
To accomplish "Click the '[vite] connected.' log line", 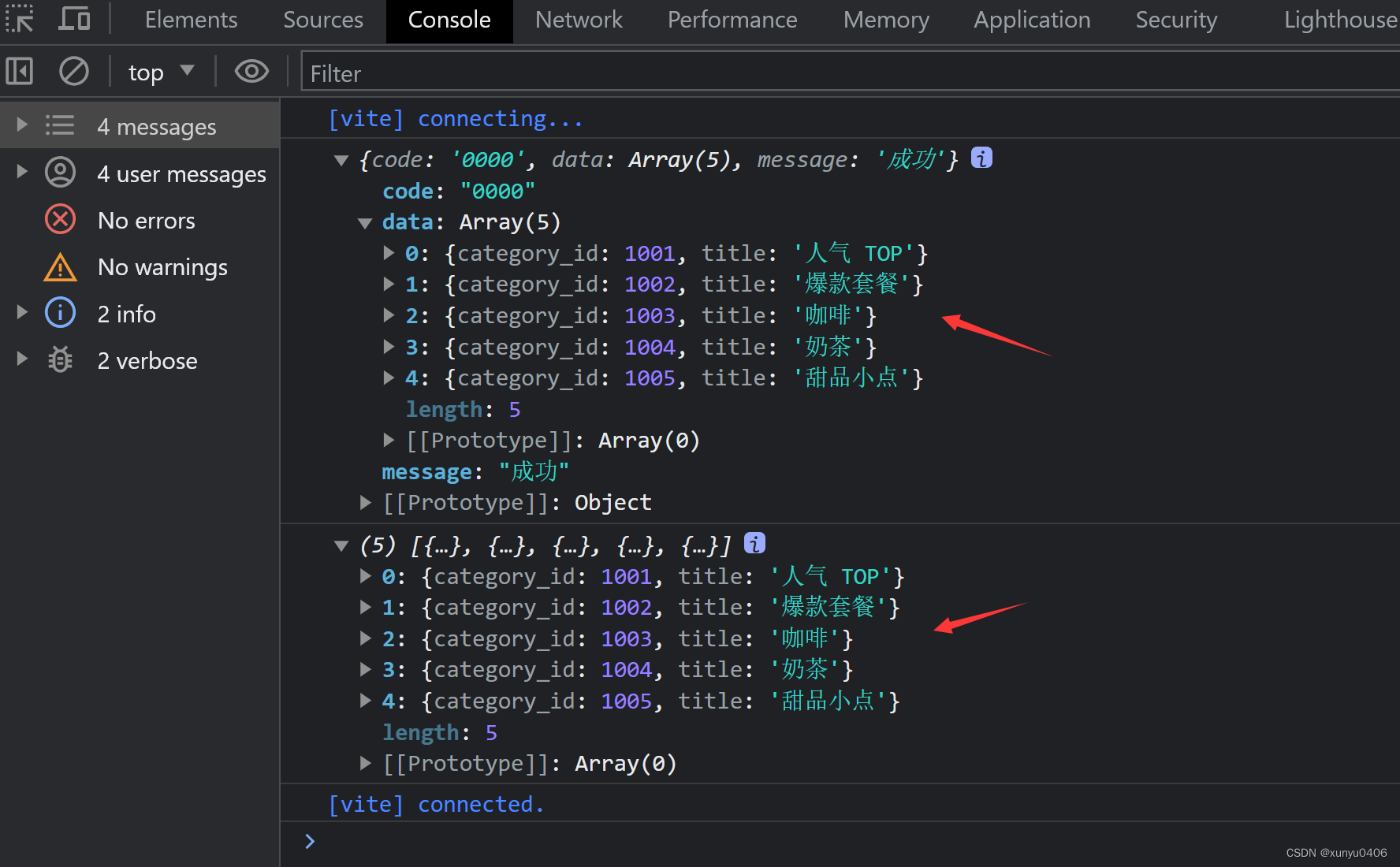I will point(436,804).
